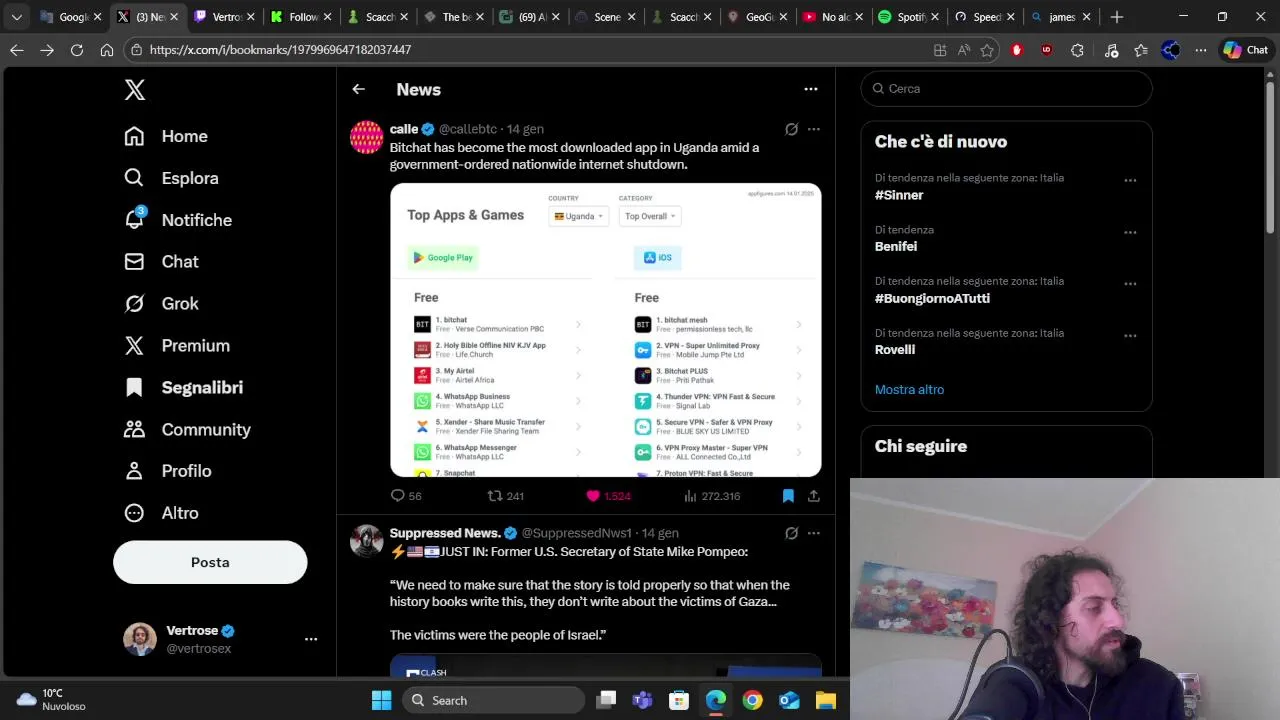Screen dimensions: 1280x720
Task: Open the Altro menu in sidebar
Action: click(161, 513)
